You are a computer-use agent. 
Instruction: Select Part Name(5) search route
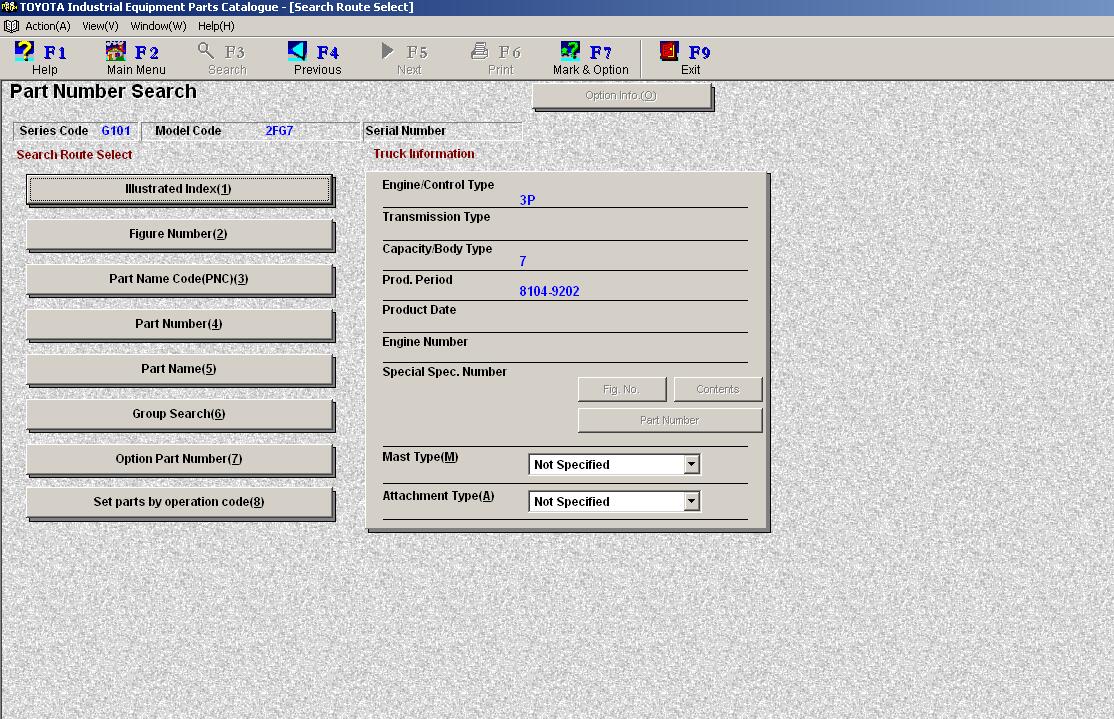(179, 369)
